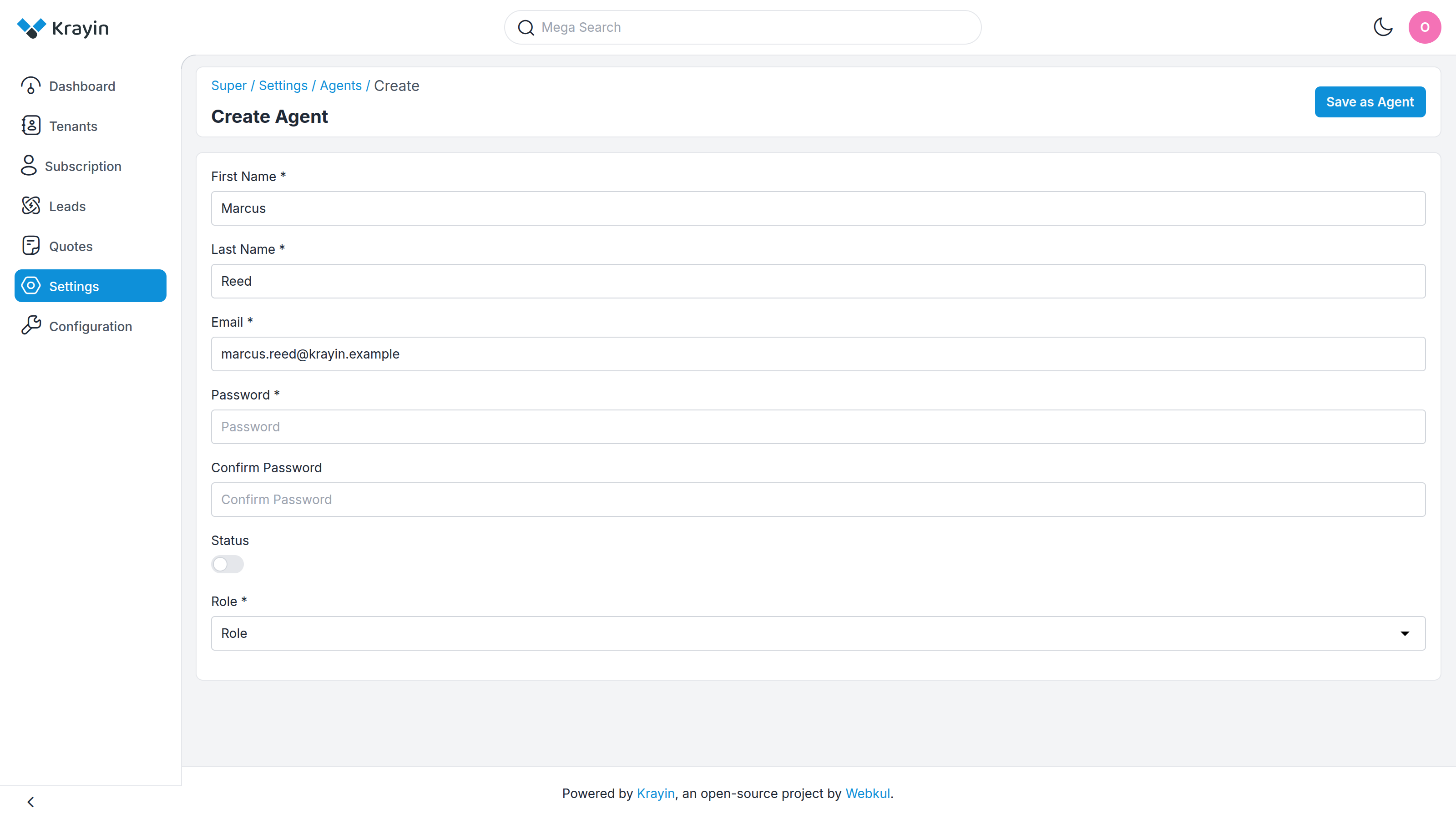Click the Subscription person icon

point(28,166)
